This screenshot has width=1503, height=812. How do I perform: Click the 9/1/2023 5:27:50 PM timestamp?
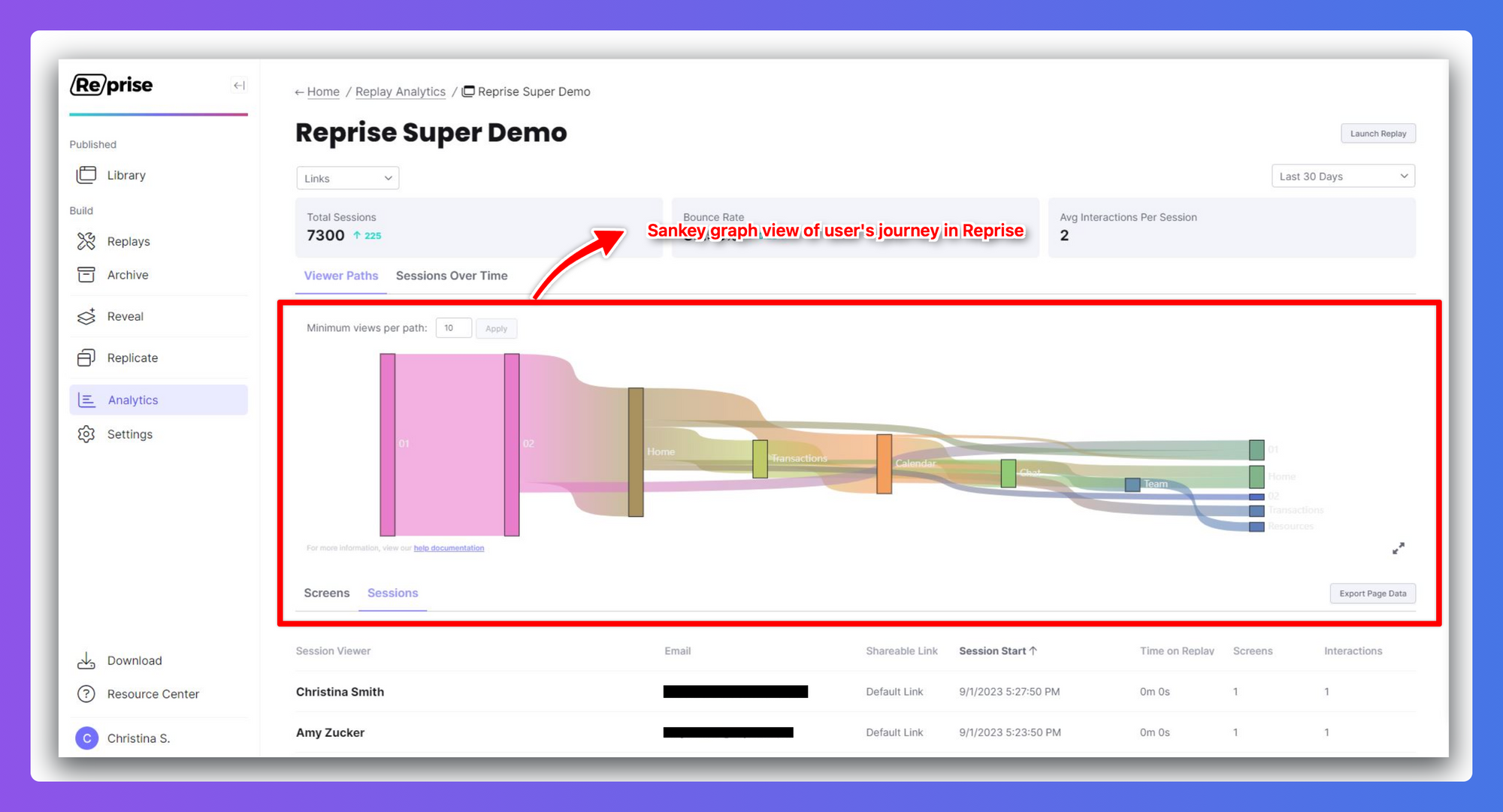pos(1009,692)
